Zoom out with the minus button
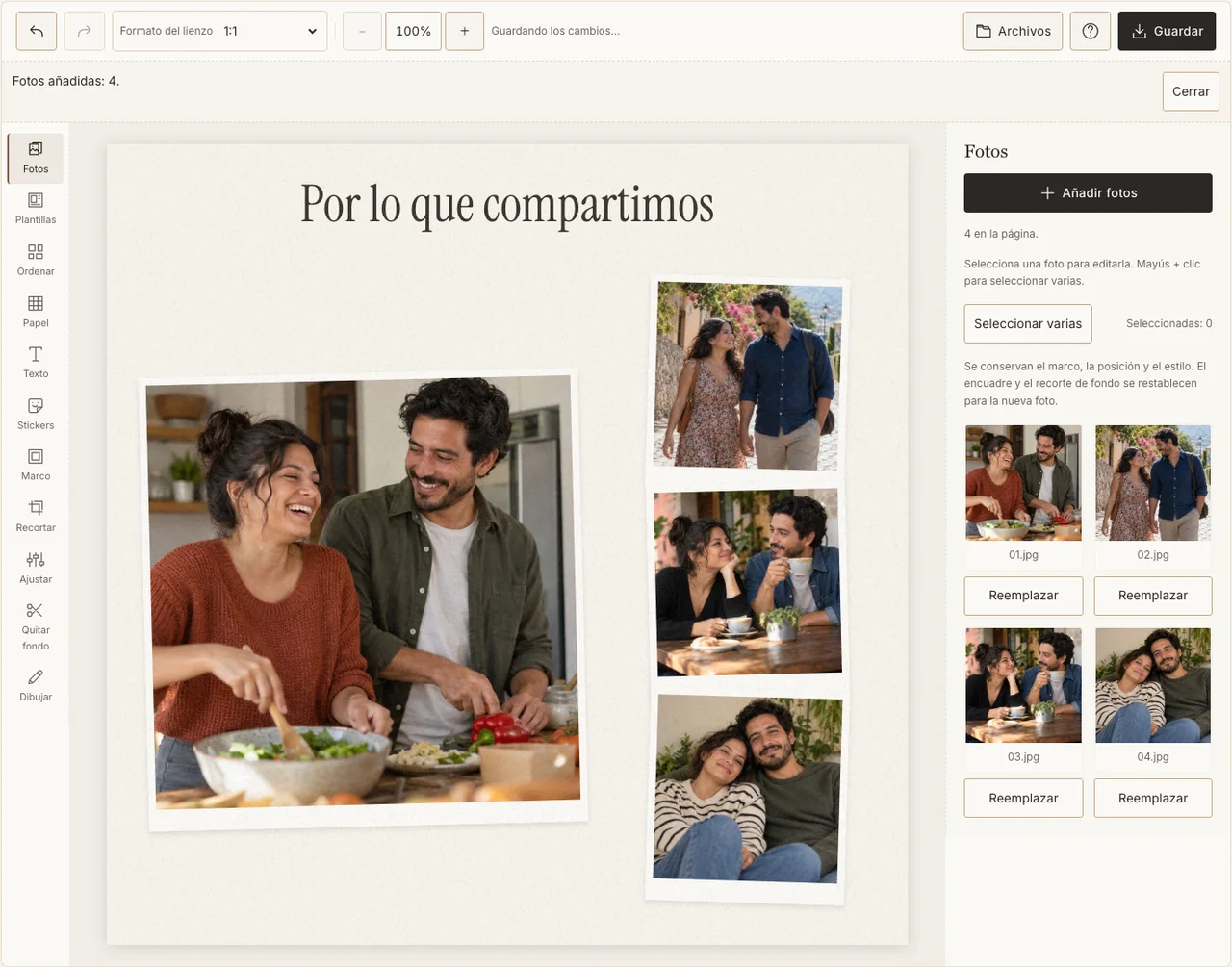The width and height of the screenshot is (1232, 967). point(362,31)
